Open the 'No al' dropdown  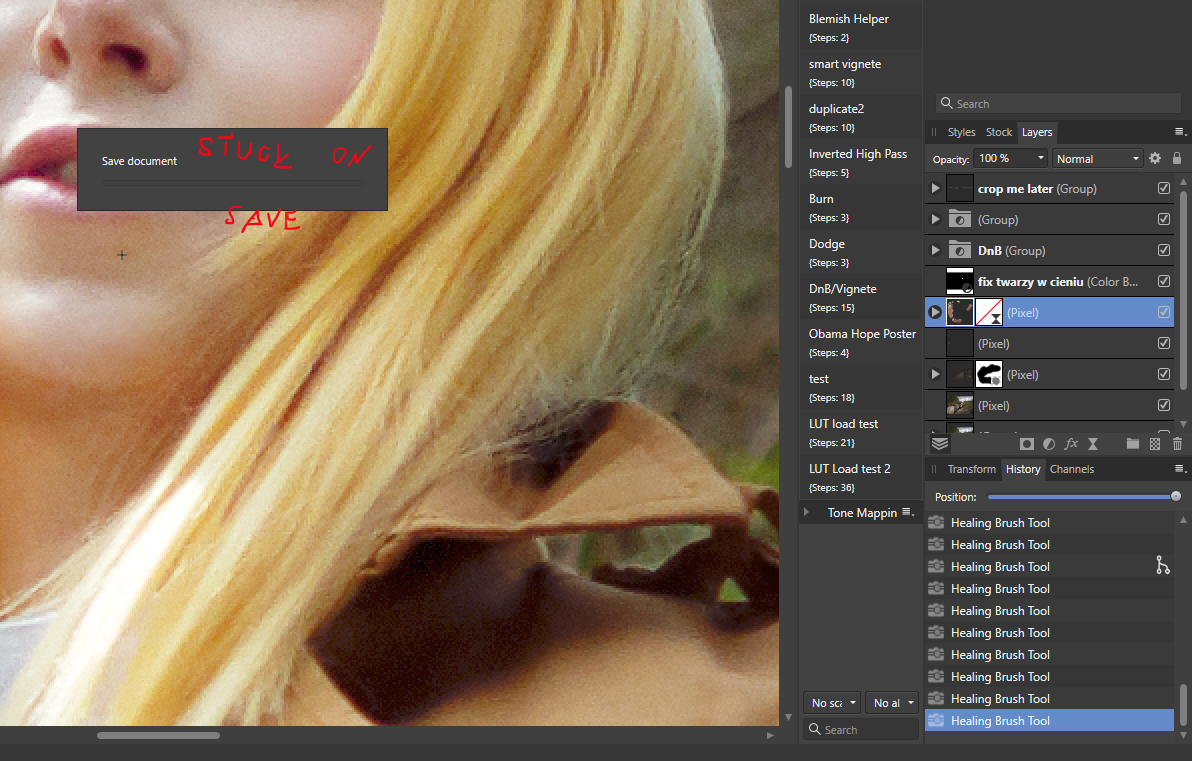pos(892,702)
